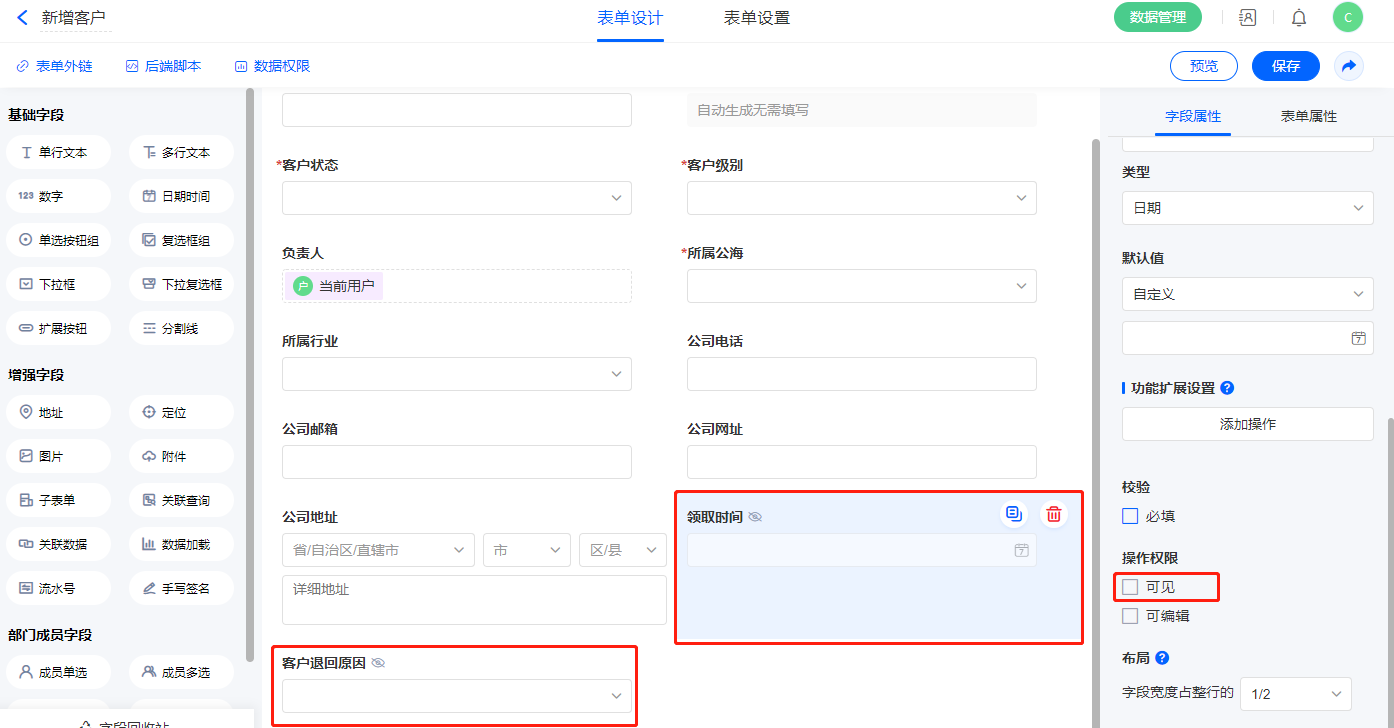
Task: Click the share arrow icon beside 保存
Action: 1349,66
